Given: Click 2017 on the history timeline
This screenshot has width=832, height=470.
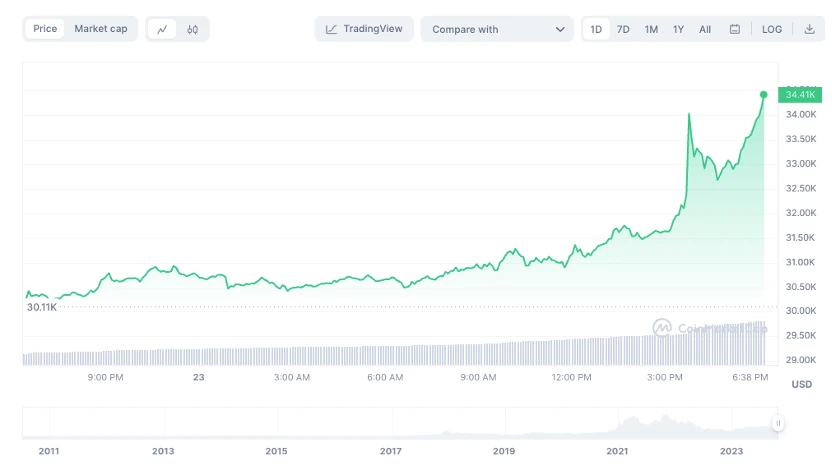Looking at the screenshot, I should pos(390,451).
